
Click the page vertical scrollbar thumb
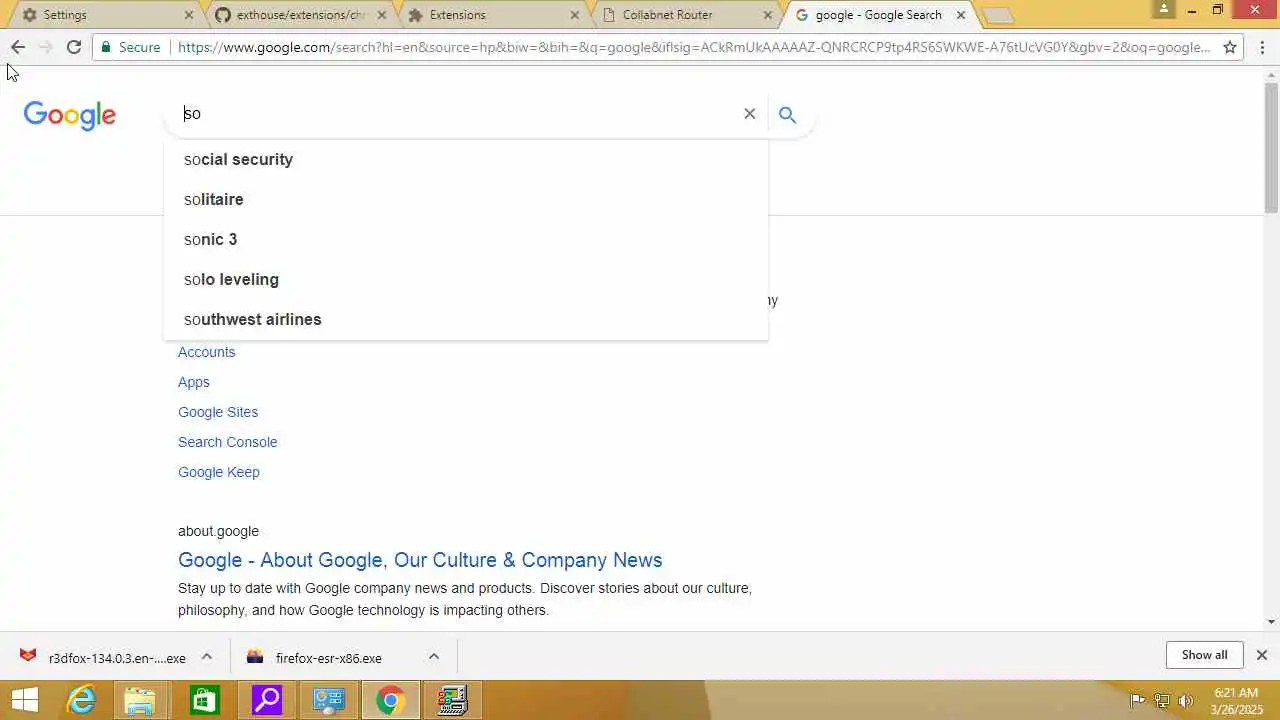(x=1271, y=147)
